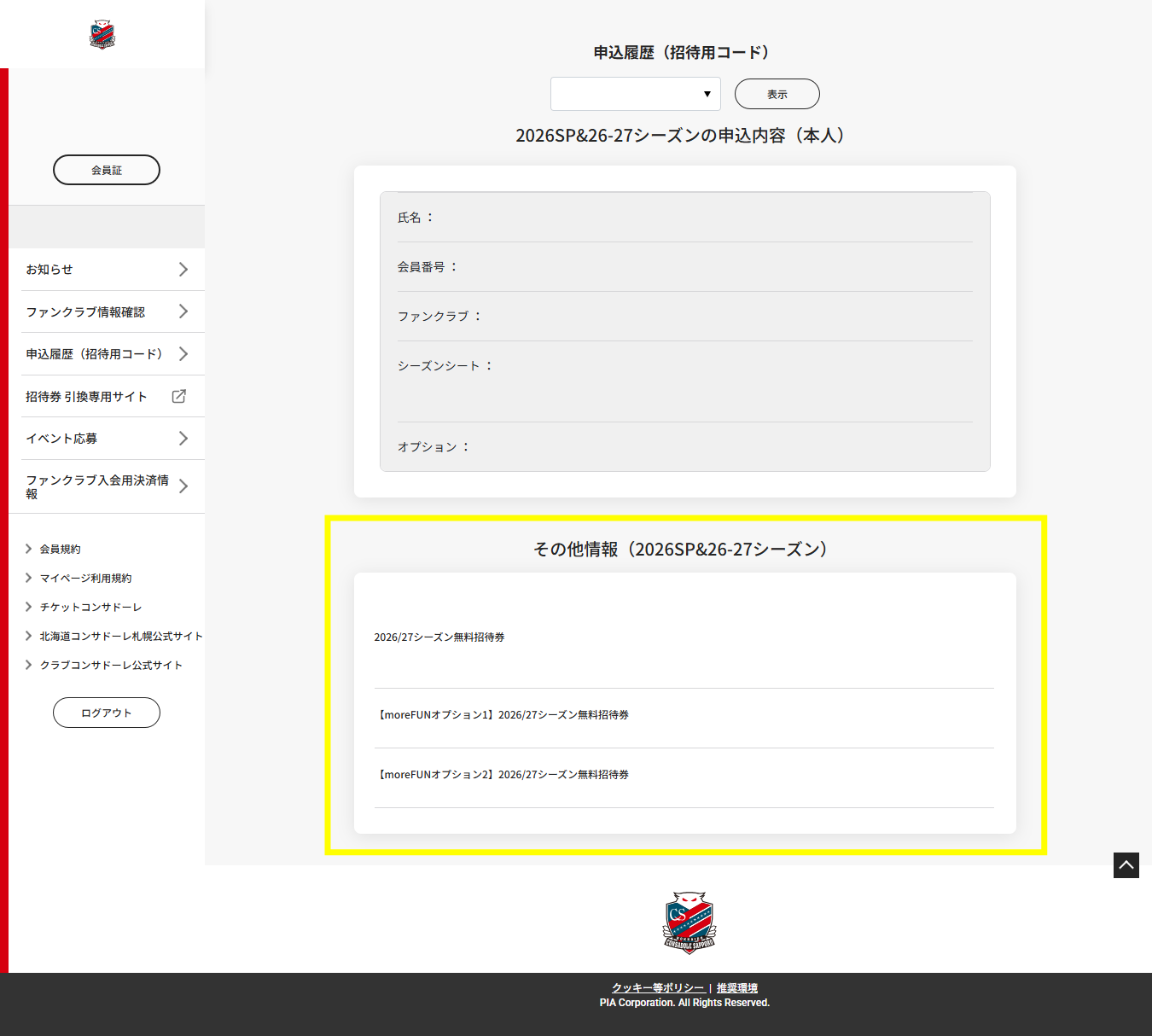Click the ファンクラブ： field in the application details

tap(685, 317)
